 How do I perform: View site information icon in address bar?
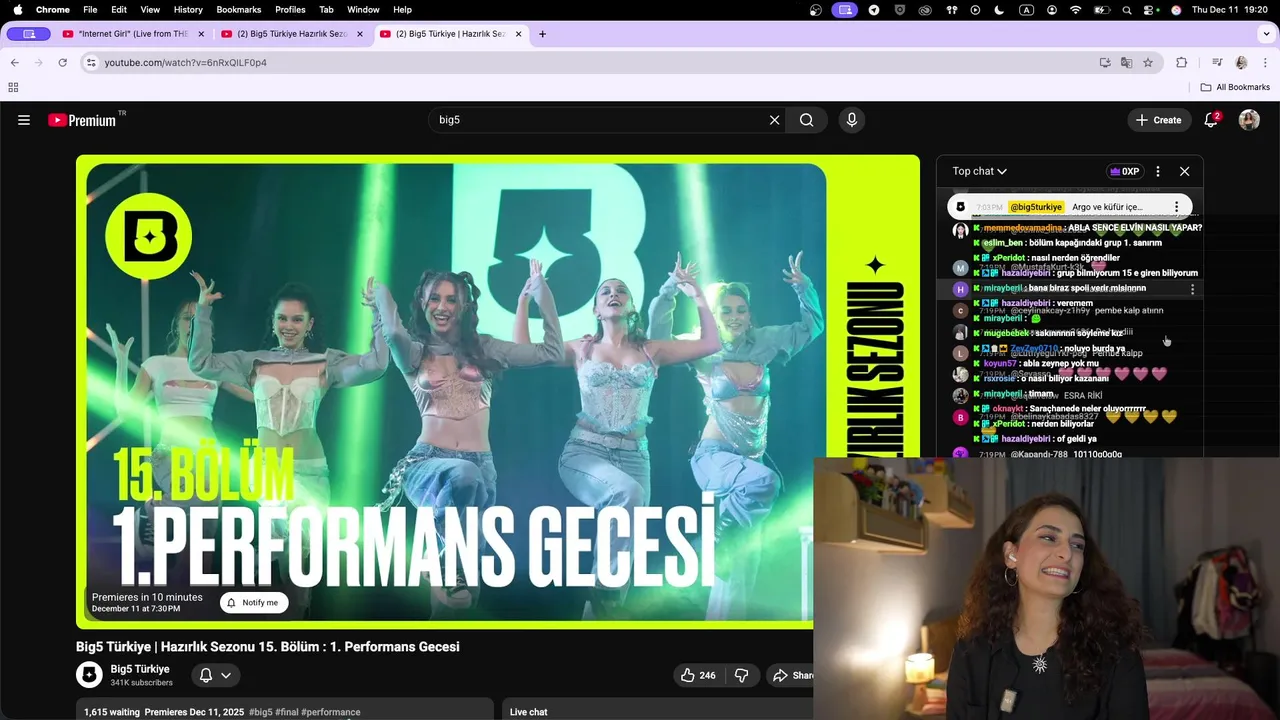(91, 62)
